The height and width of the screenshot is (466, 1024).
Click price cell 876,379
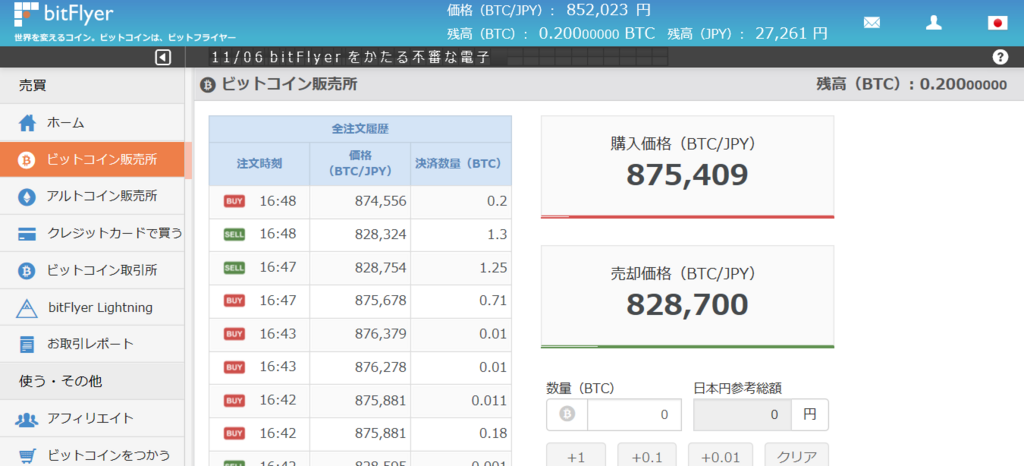click(360, 334)
